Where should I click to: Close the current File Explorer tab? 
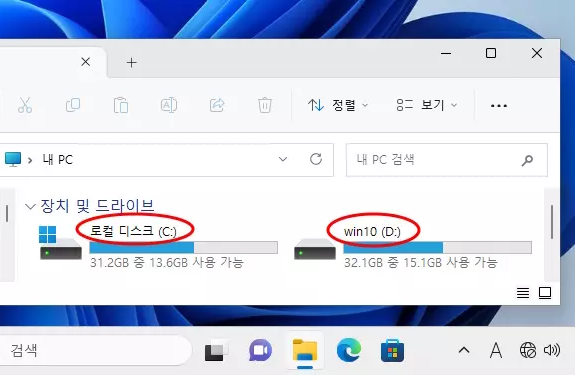tap(85, 62)
